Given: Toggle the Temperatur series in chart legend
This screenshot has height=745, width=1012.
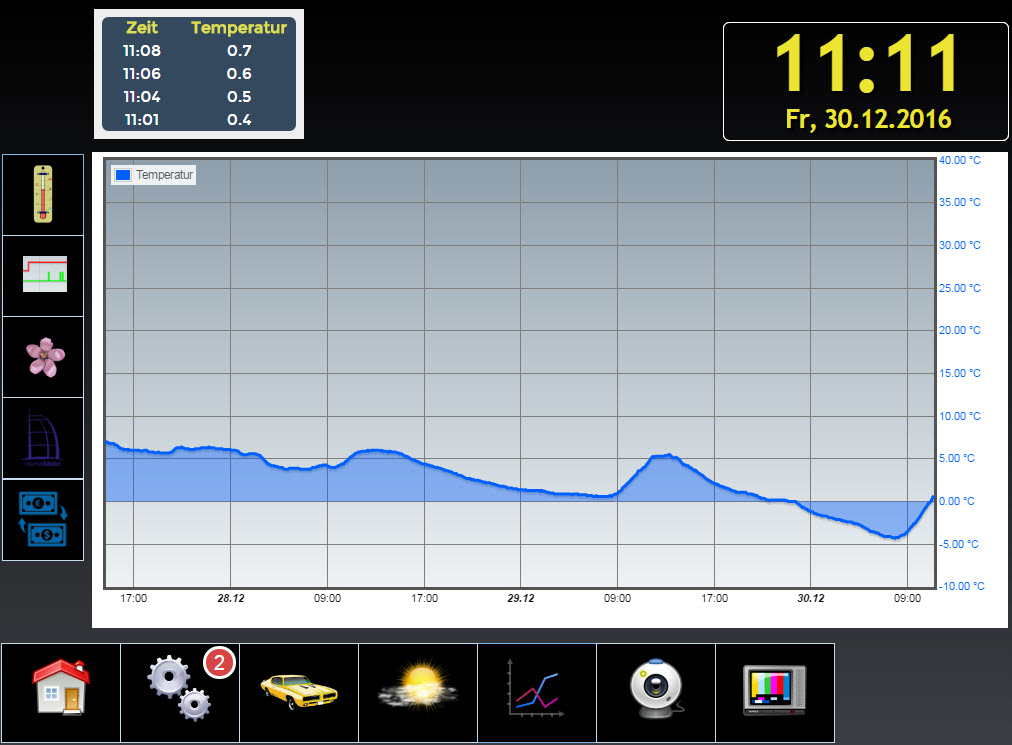Looking at the screenshot, I should [164, 175].
